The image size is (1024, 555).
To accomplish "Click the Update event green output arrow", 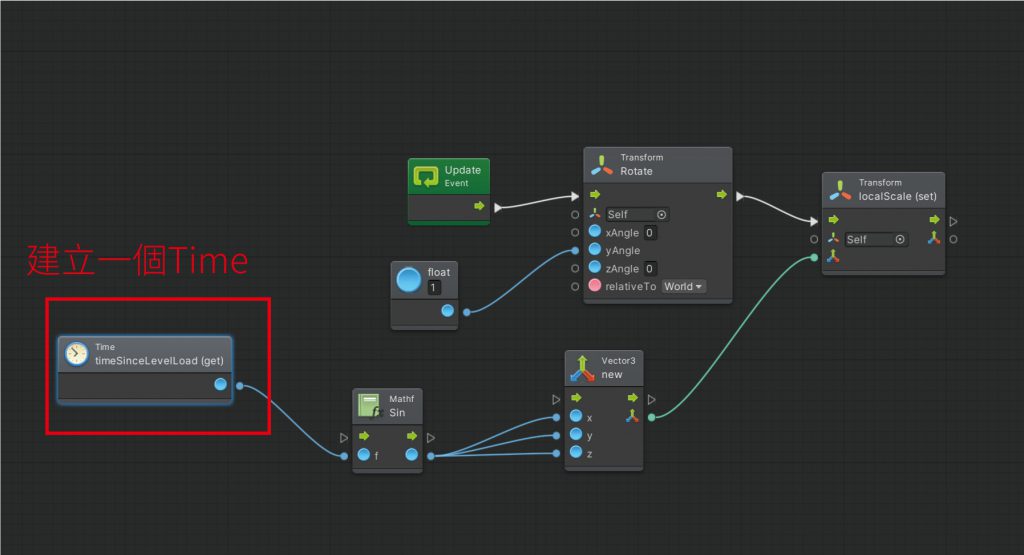I will pos(479,206).
